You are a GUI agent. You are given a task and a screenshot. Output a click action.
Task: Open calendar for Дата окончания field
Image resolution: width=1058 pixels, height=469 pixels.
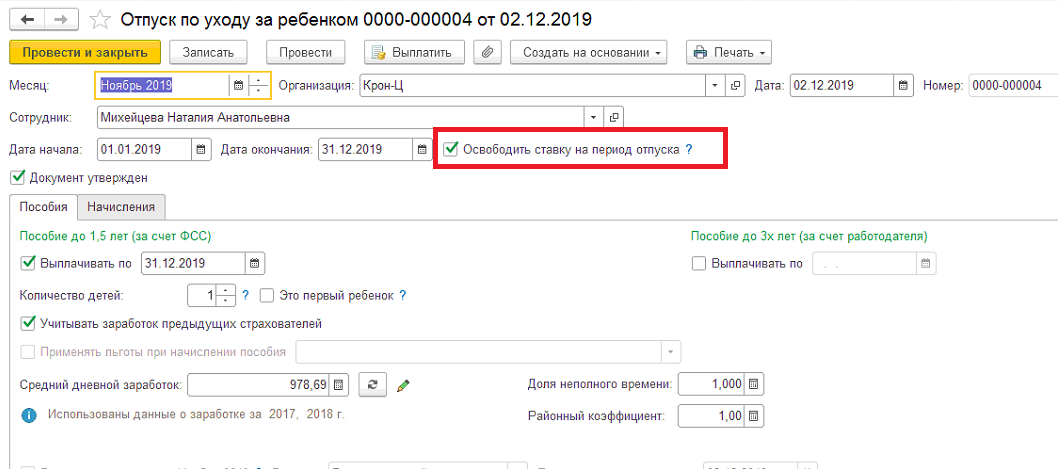click(422, 150)
